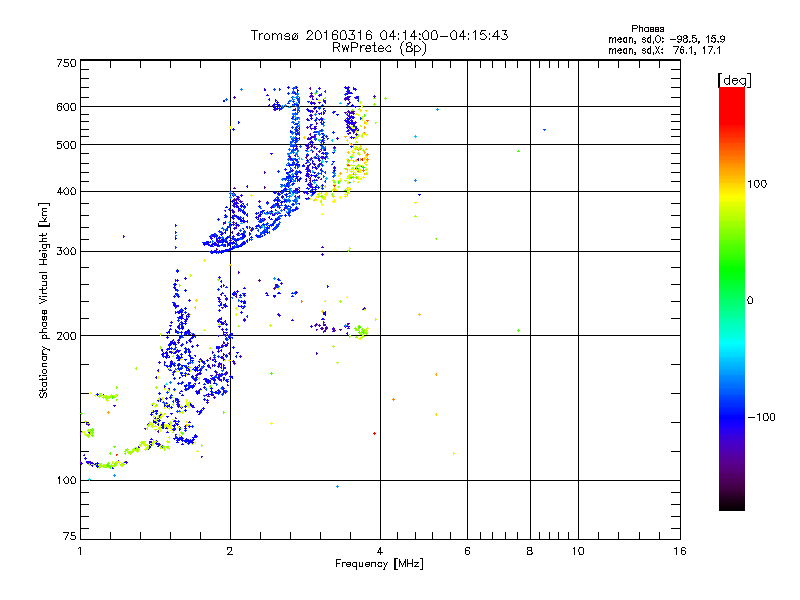Click the x-axis tick label '6'
800x600 pixels.
[x=467, y=551]
